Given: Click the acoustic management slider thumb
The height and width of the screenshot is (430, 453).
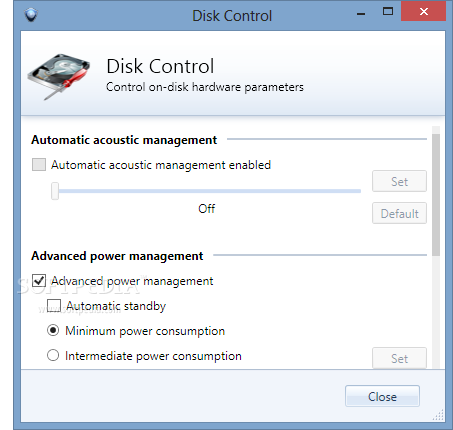Looking at the screenshot, I should point(55,191).
